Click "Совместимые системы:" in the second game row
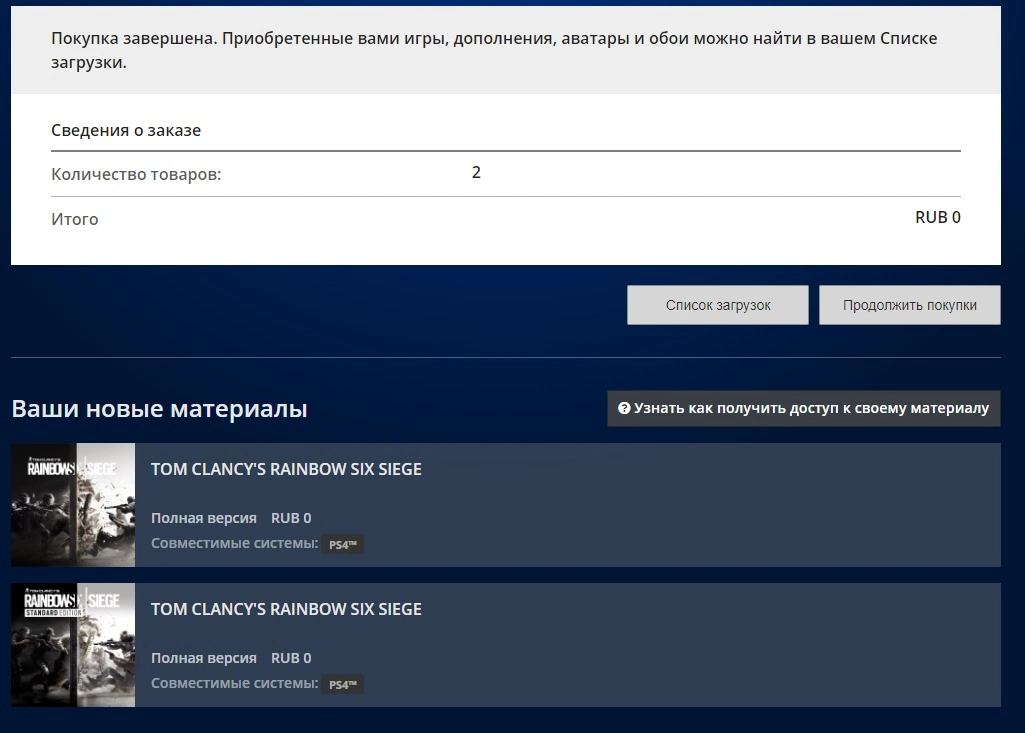The height and width of the screenshot is (733, 1025). pyautogui.click(x=235, y=683)
